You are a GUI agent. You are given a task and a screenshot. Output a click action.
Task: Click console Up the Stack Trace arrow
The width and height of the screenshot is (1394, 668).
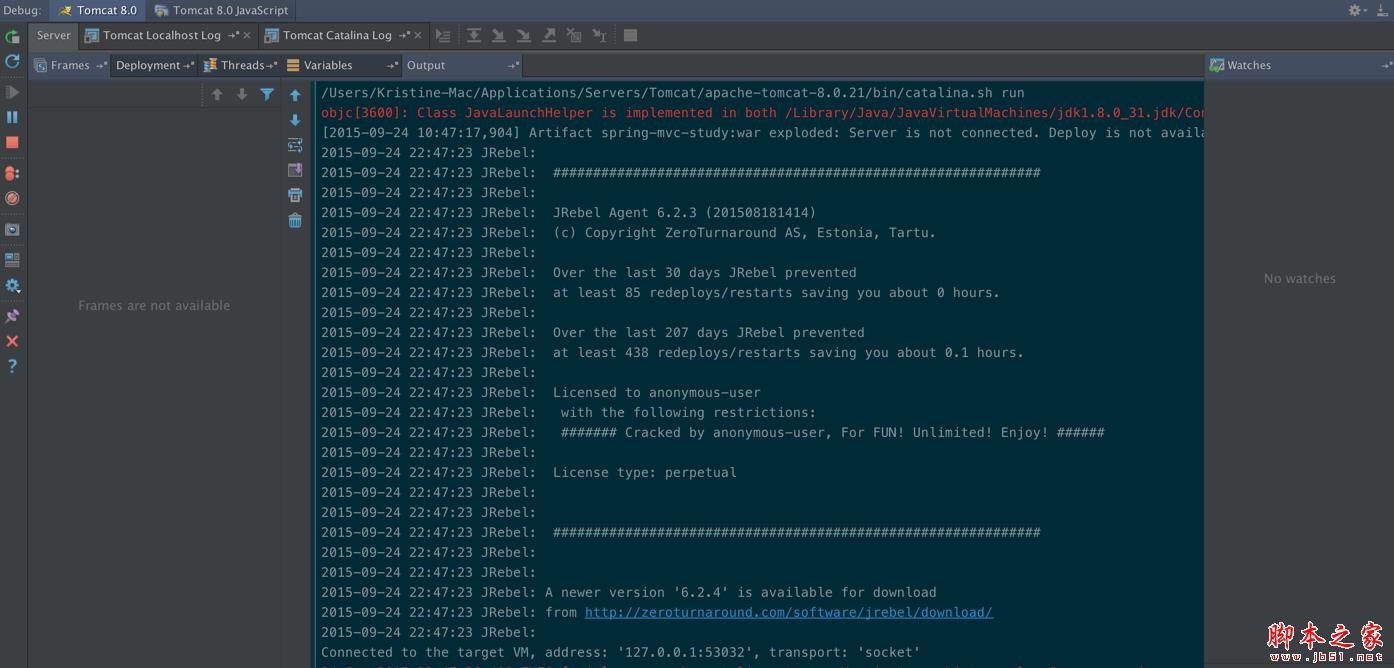click(295, 95)
